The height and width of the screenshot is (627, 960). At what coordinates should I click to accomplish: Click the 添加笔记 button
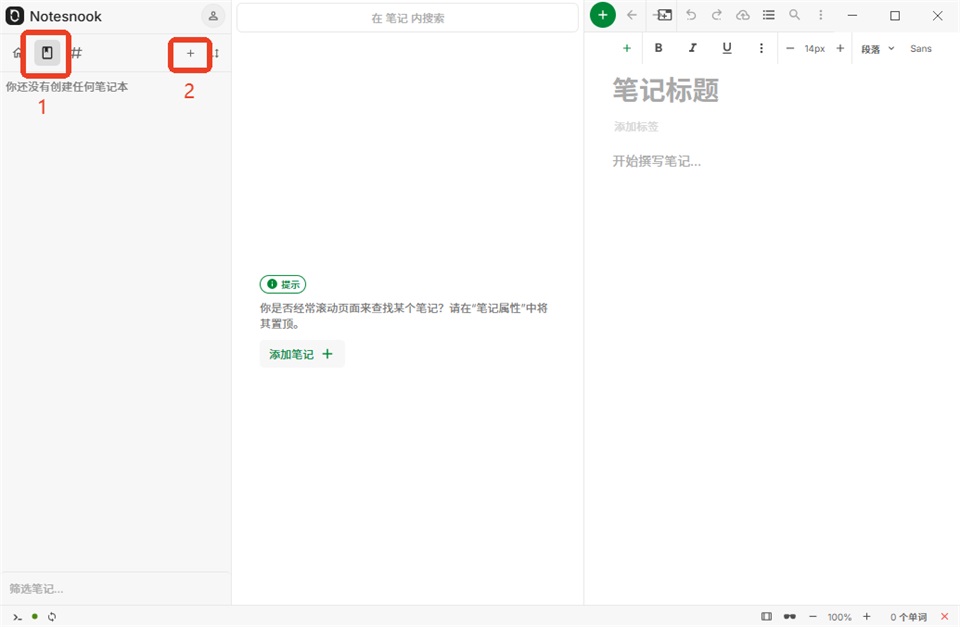[302, 354]
